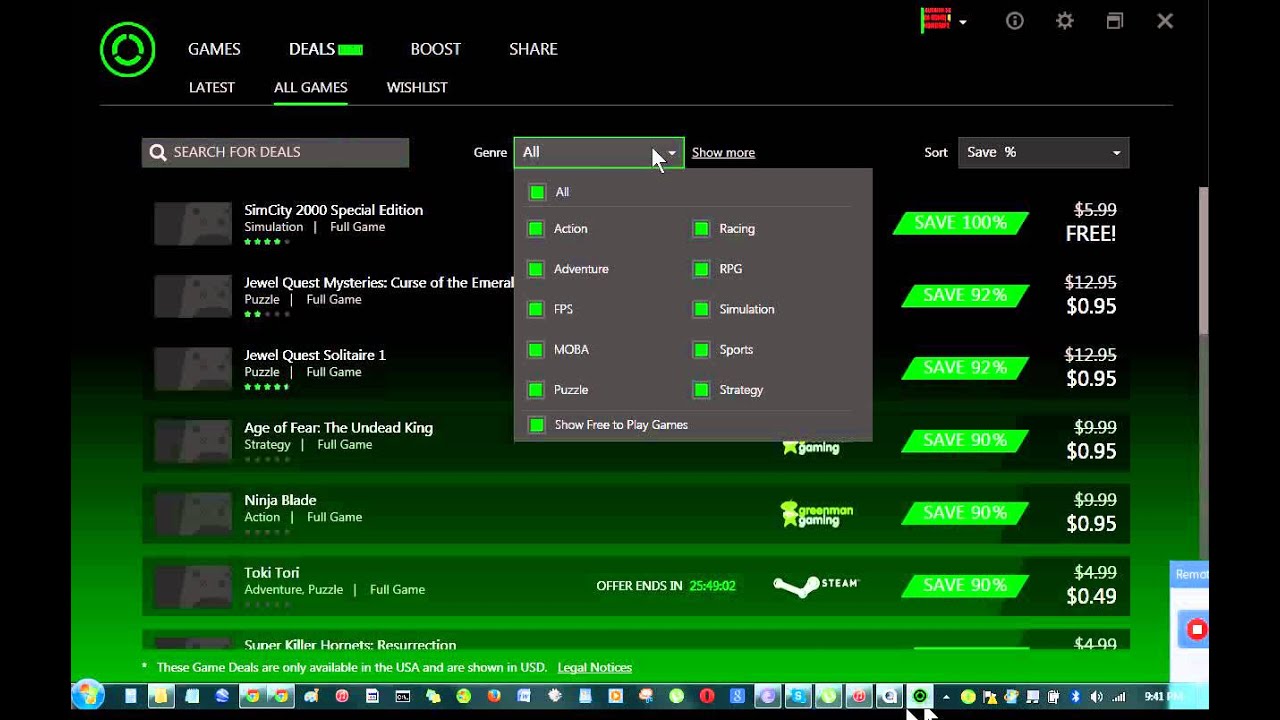
Task: Click Ninja Blade game thumbnail
Action: [x=193, y=514]
